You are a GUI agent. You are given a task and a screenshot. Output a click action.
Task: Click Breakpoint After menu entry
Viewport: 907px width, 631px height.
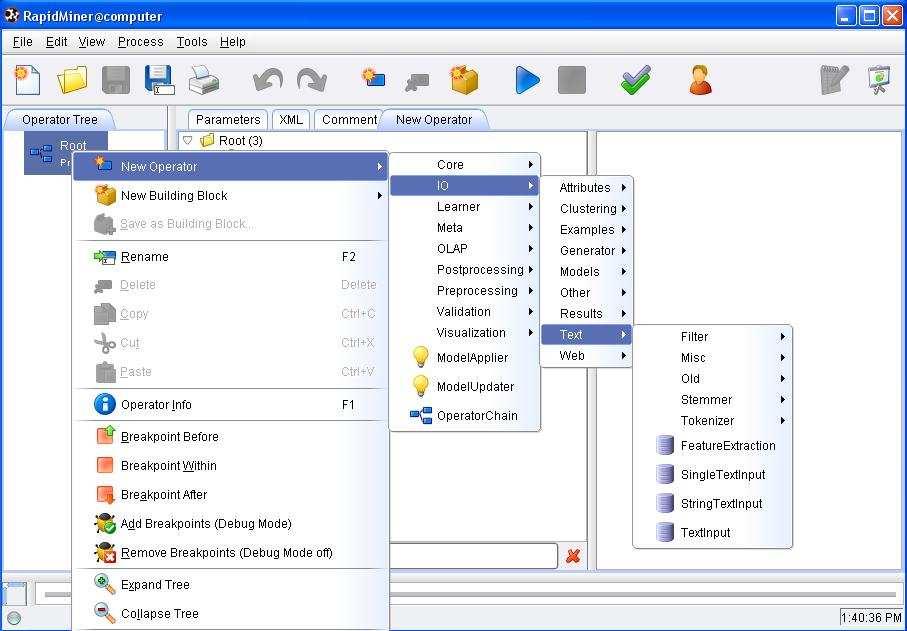click(231, 495)
